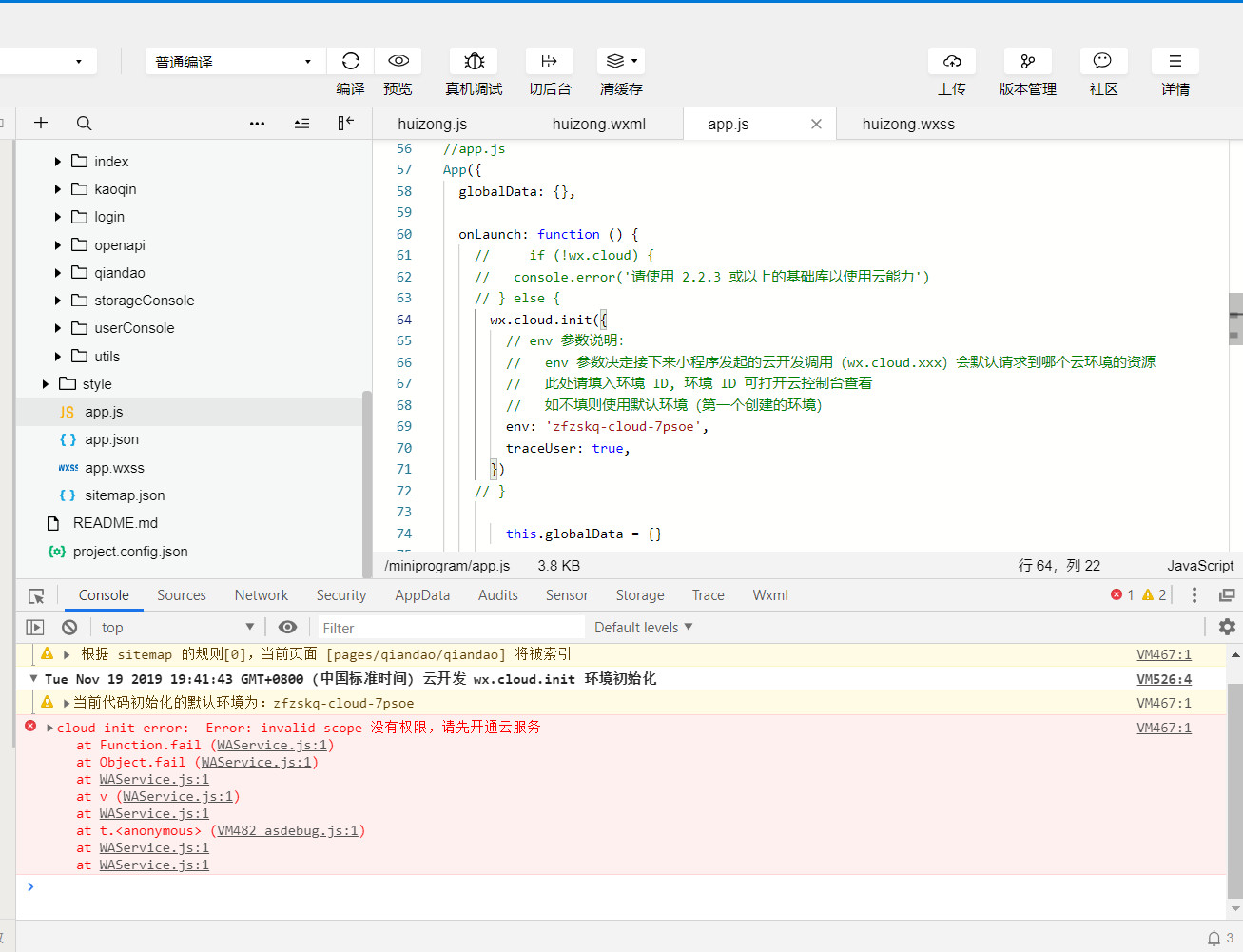Open console settings gear icon
Viewport: 1243px width, 952px height.
pos(1227,627)
